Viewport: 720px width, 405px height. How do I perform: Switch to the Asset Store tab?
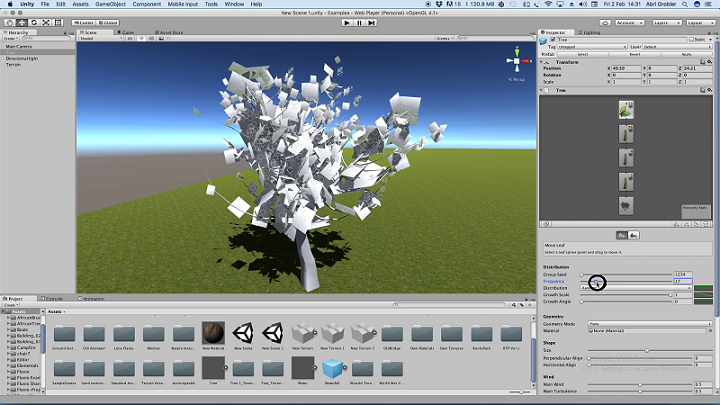click(x=169, y=33)
